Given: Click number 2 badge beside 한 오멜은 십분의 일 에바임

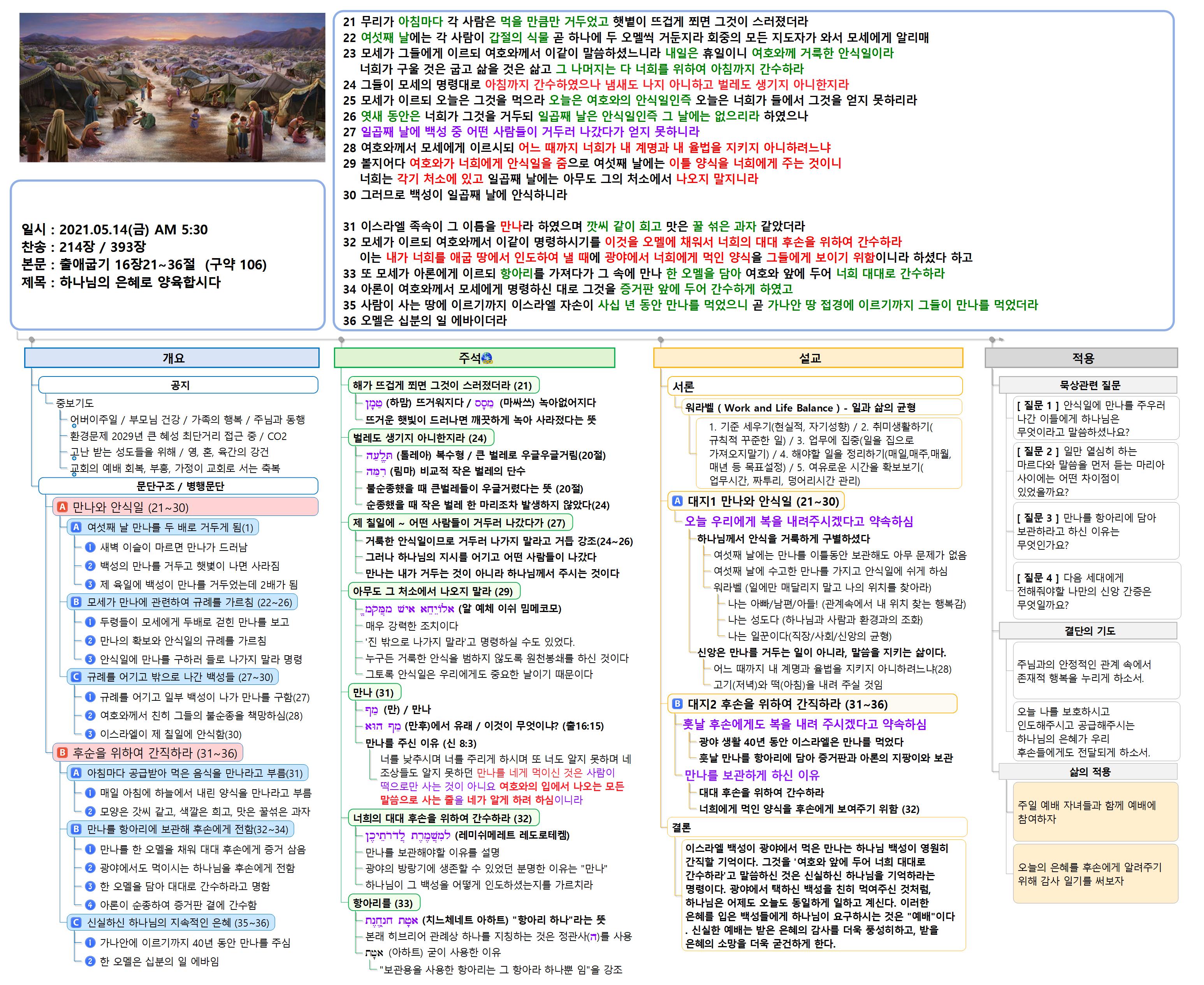Looking at the screenshot, I should click(90, 961).
